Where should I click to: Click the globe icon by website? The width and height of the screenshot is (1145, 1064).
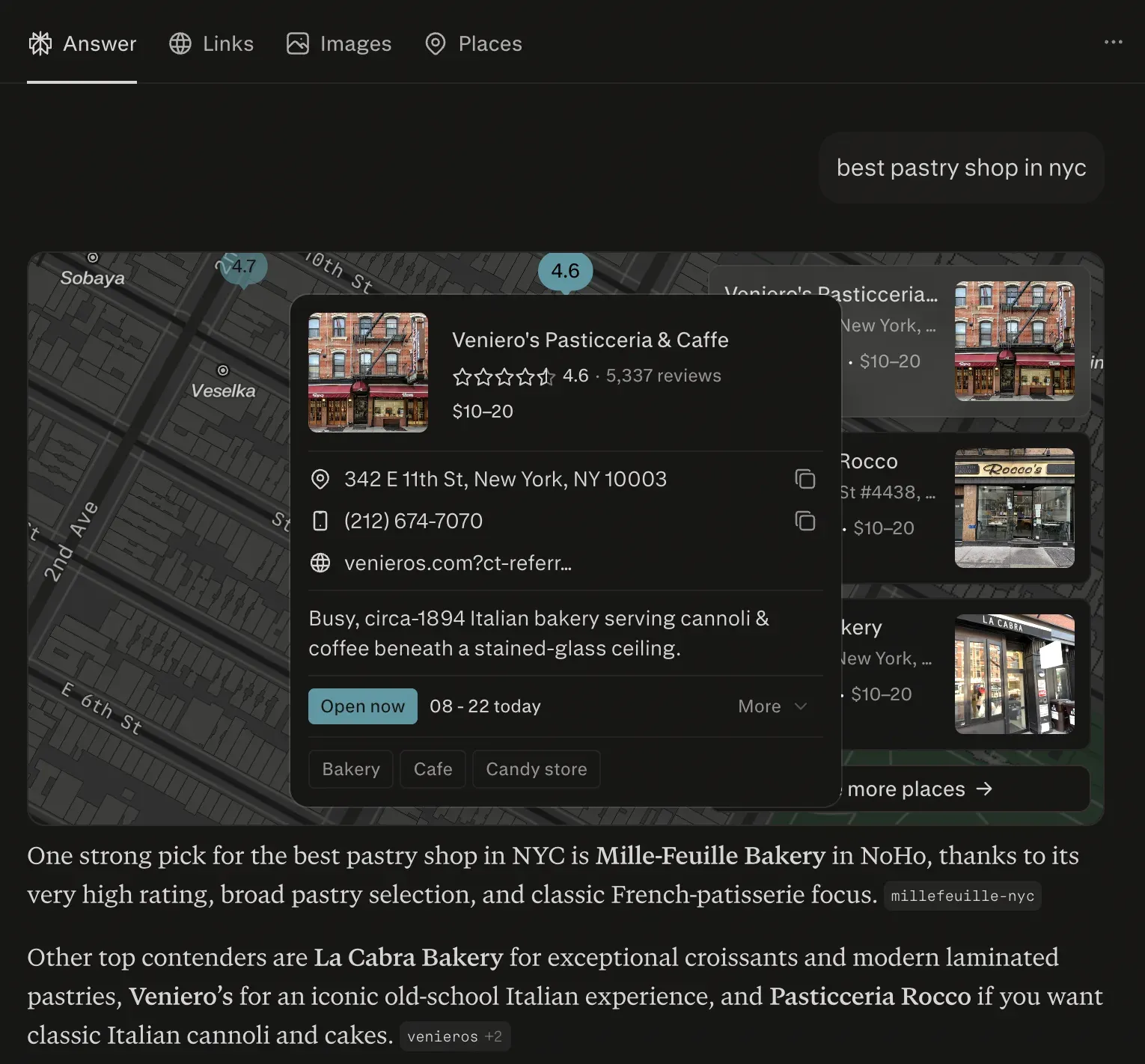[320, 563]
